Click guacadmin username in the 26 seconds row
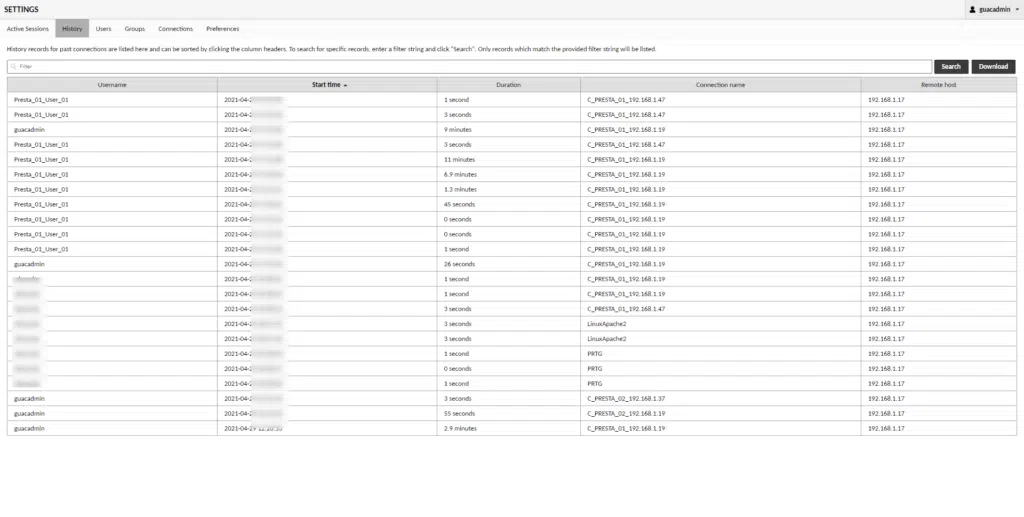Image resolution: width=1024 pixels, height=517 pixels. coord(29,264)
